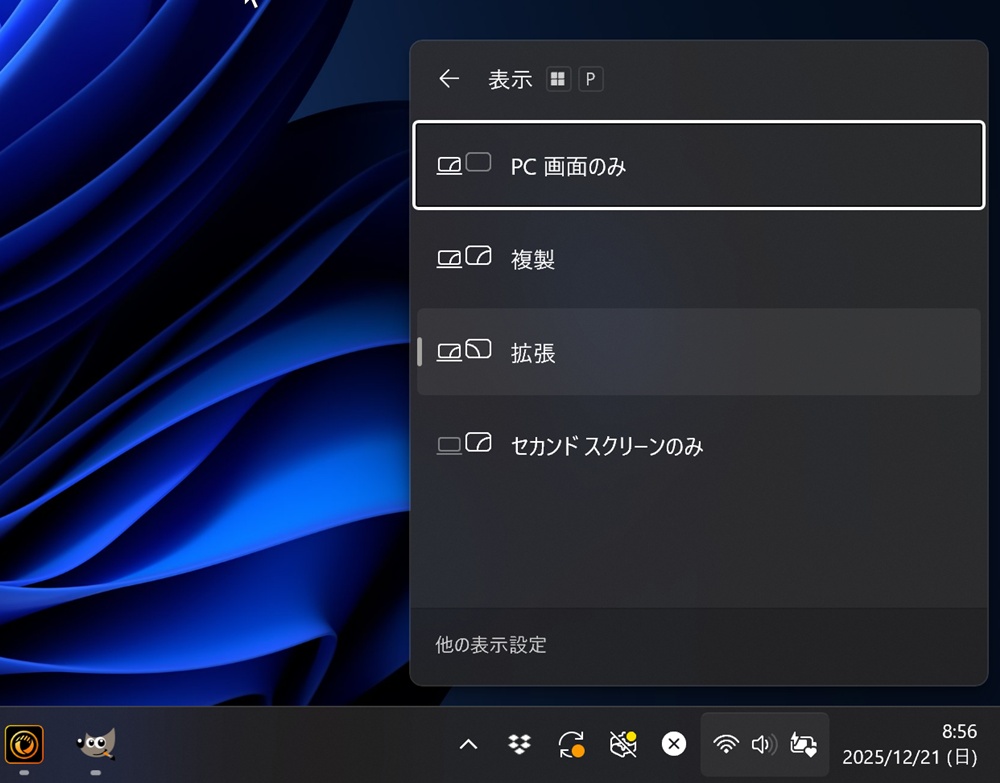Switch to セカンド スクリーンのみ mode
This screenshot has height=783, width=1000.
pos(698,445)
